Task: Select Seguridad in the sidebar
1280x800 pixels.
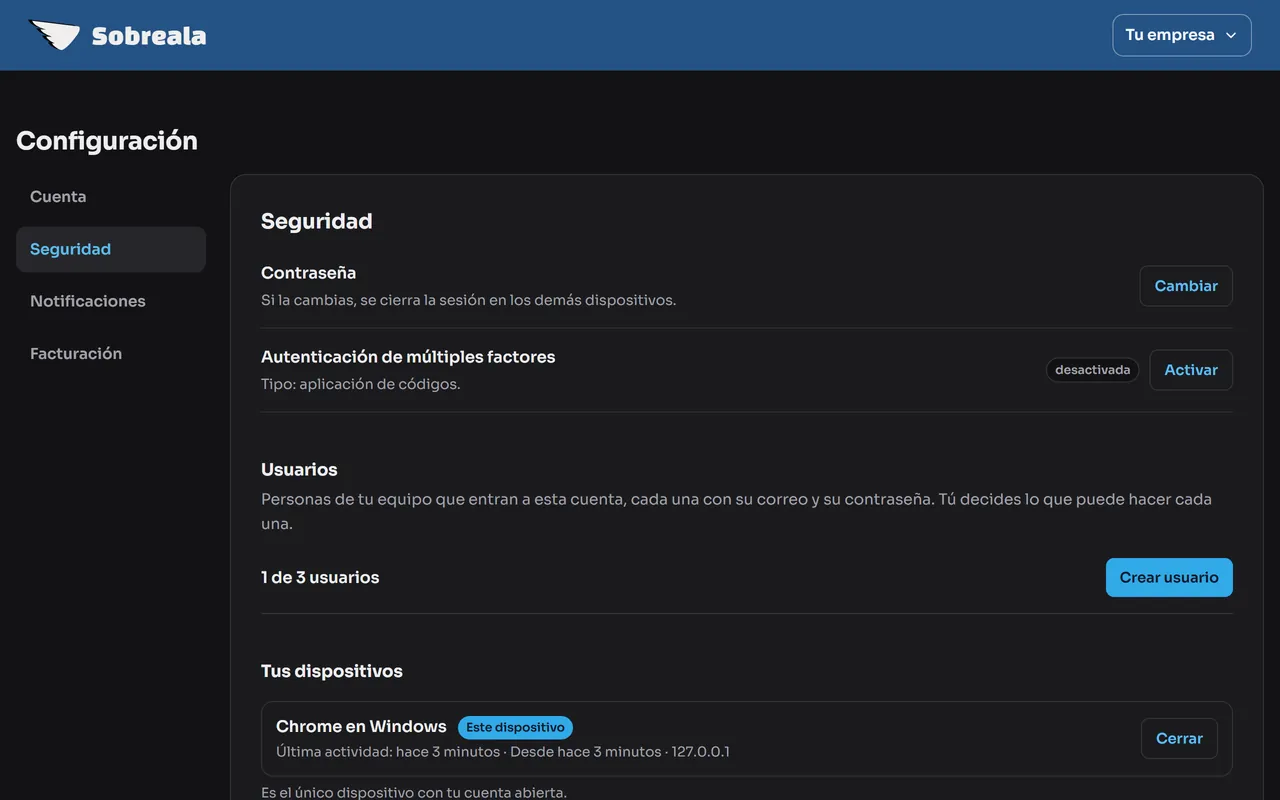Action: coord(111,249)
